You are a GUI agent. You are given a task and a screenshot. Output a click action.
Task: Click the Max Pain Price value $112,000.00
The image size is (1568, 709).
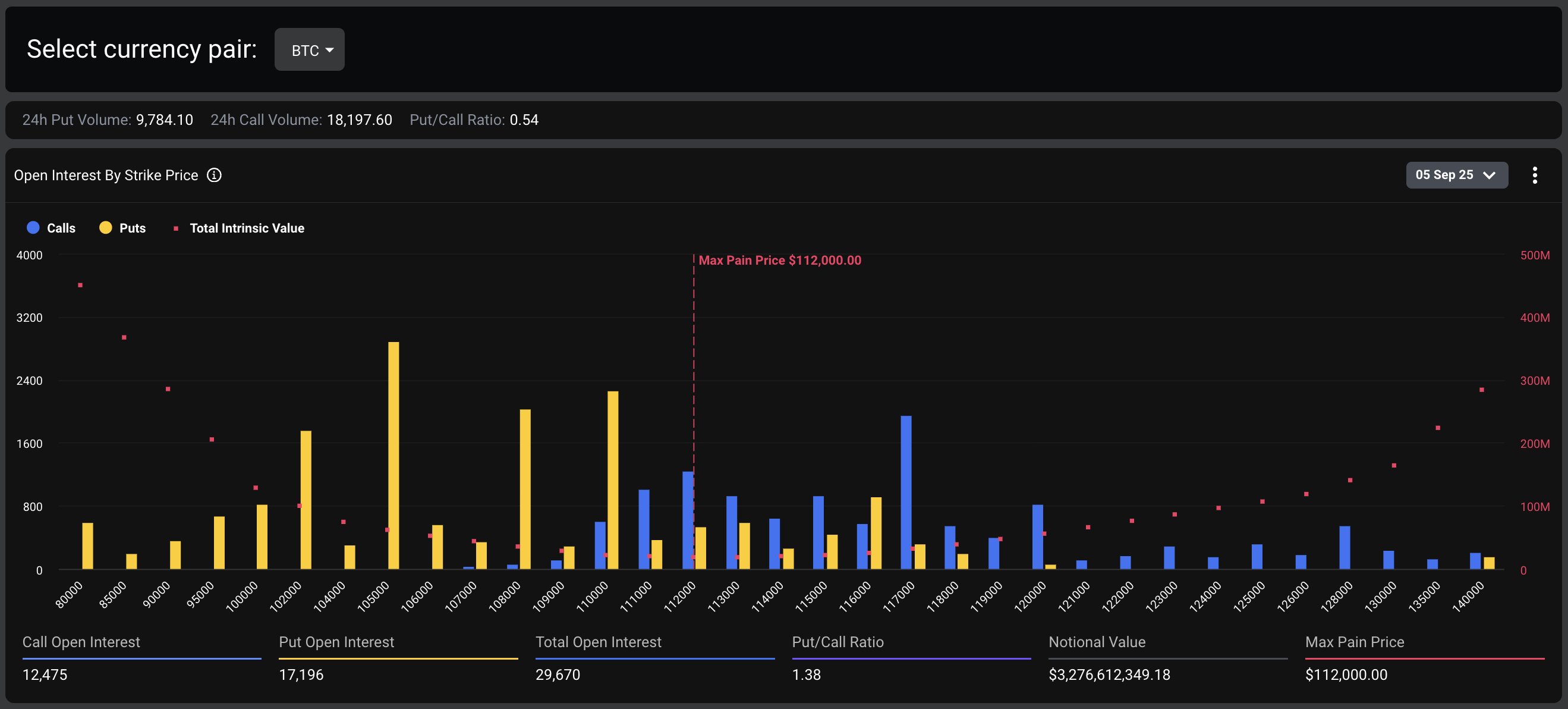1346,675
